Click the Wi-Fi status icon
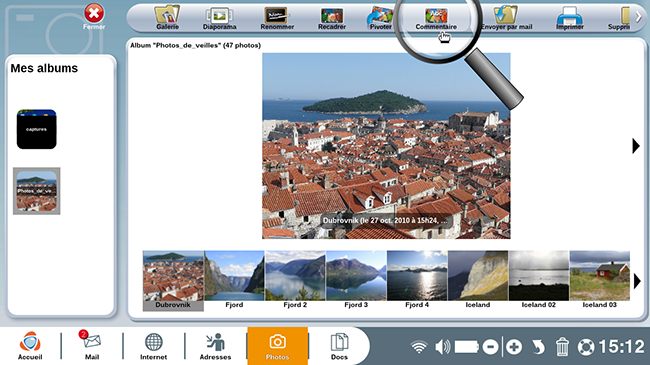 point(419,346)
